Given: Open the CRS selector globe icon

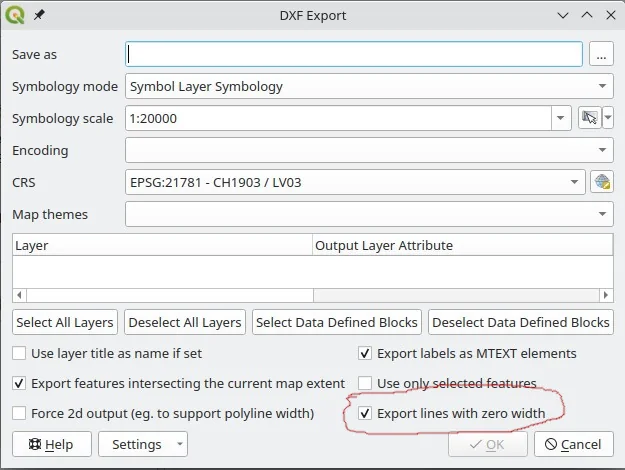Looking at the screenshot, I should 601,182.
